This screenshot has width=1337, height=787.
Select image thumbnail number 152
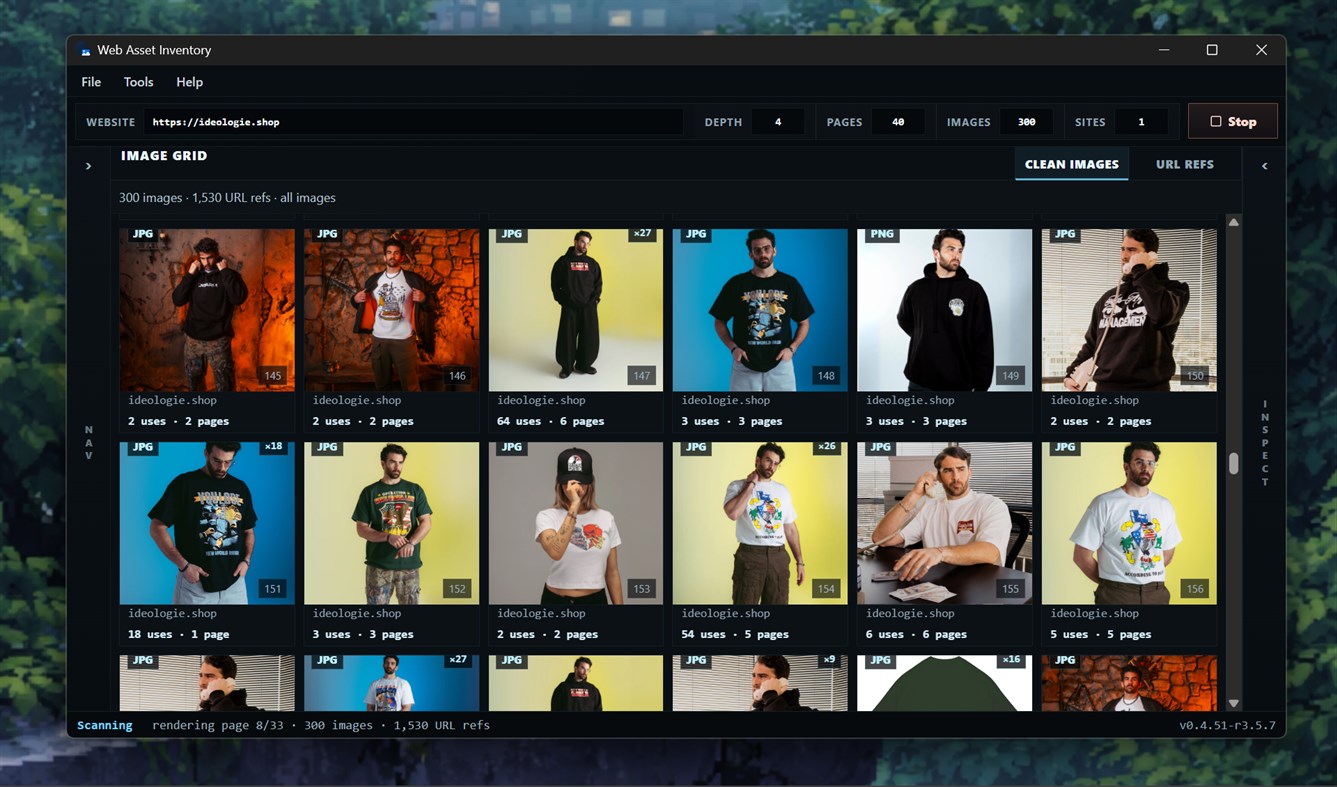(x=391, y=523)
